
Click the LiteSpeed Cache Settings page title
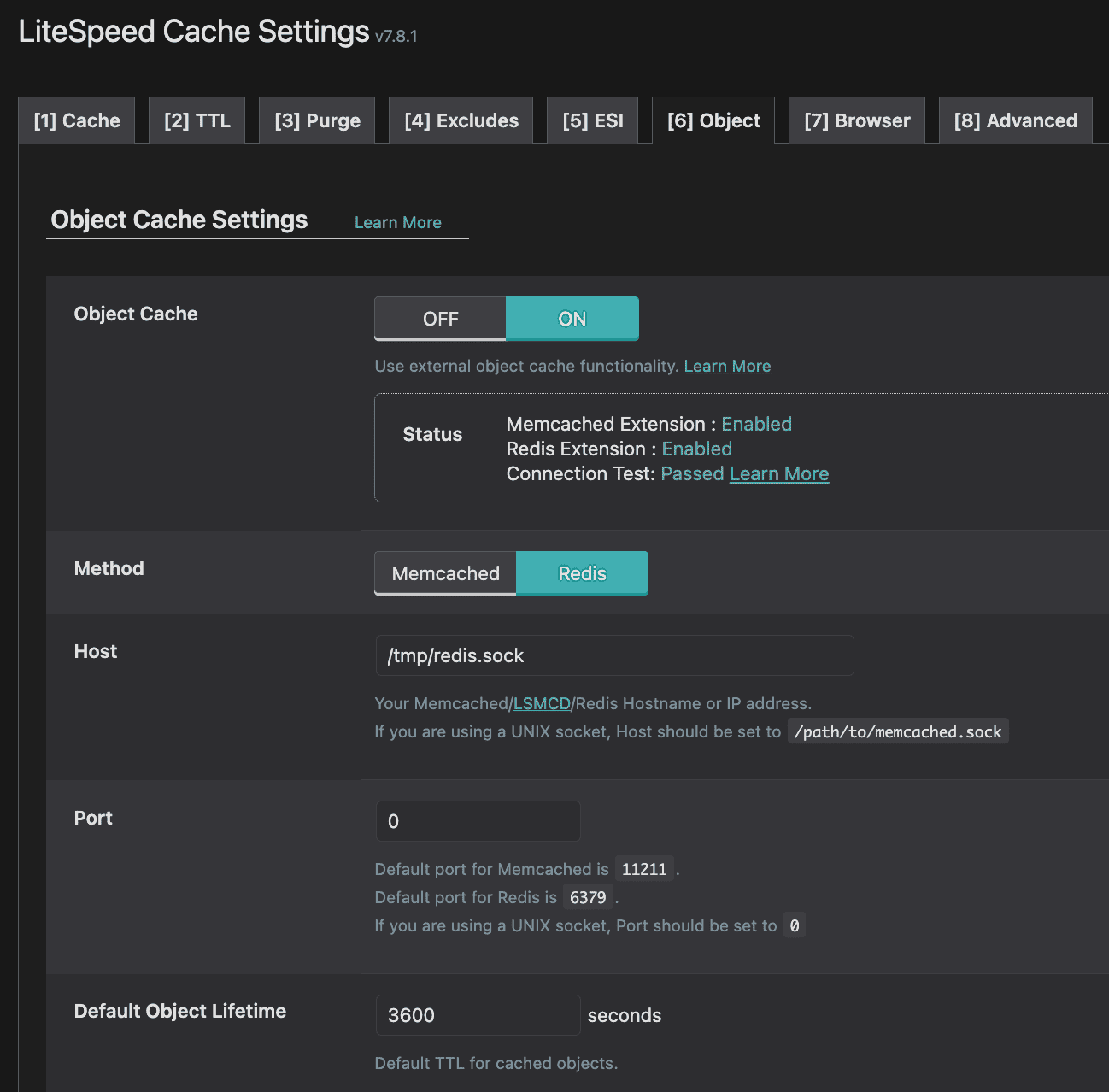(194, 32)
